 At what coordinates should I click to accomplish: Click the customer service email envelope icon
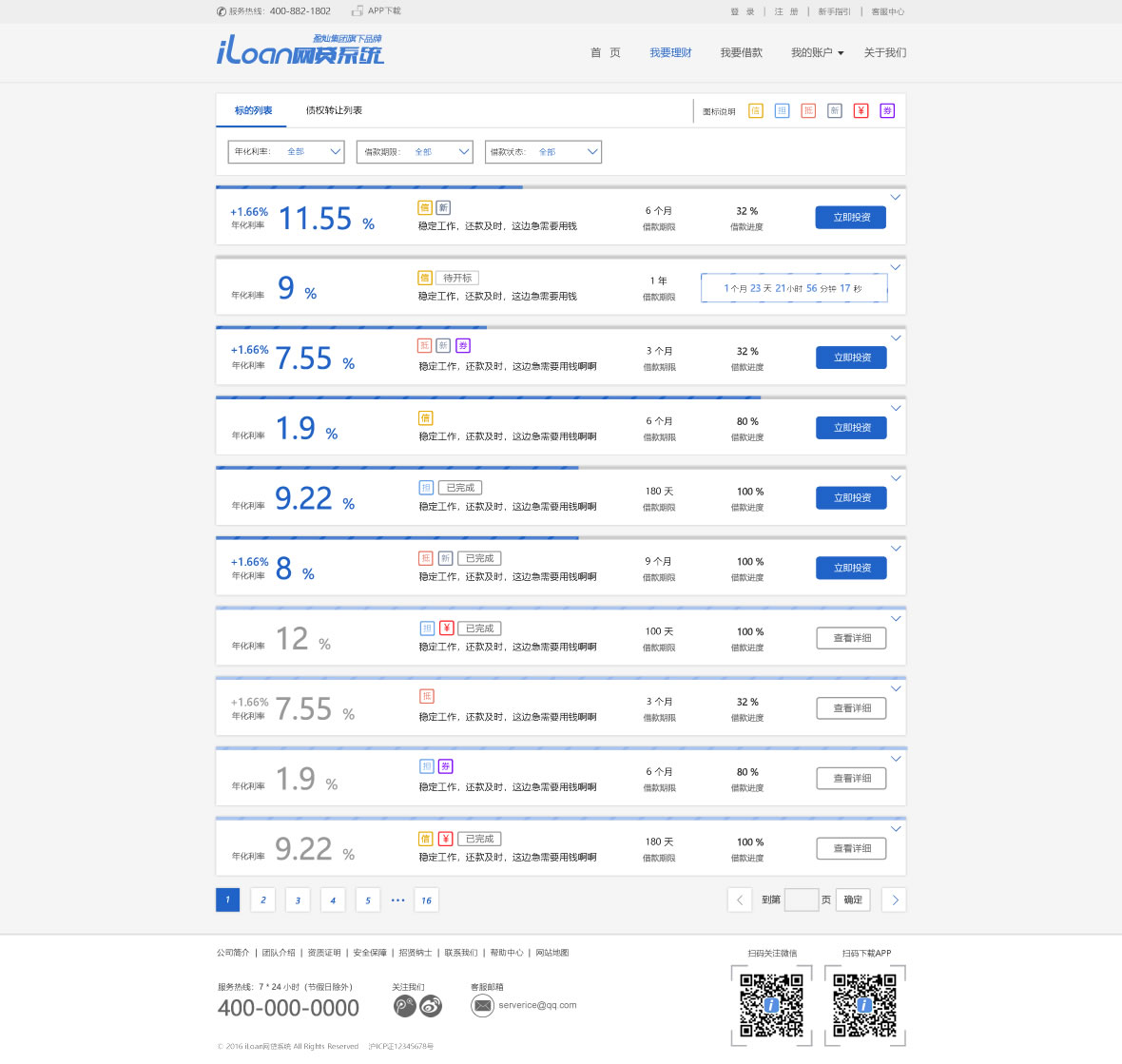coord(483,1006)
